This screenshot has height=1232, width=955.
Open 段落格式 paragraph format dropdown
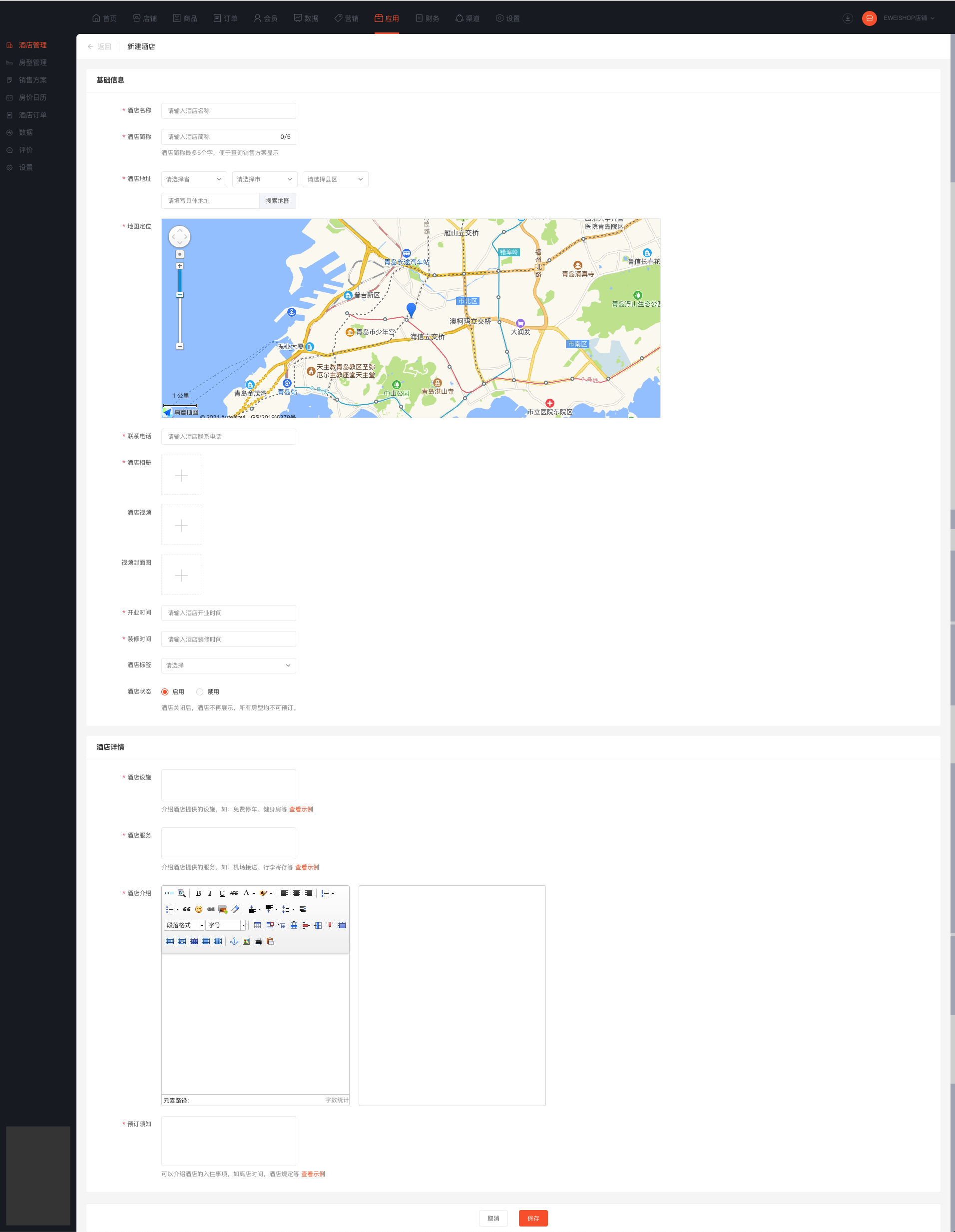[x=184, y=925]
